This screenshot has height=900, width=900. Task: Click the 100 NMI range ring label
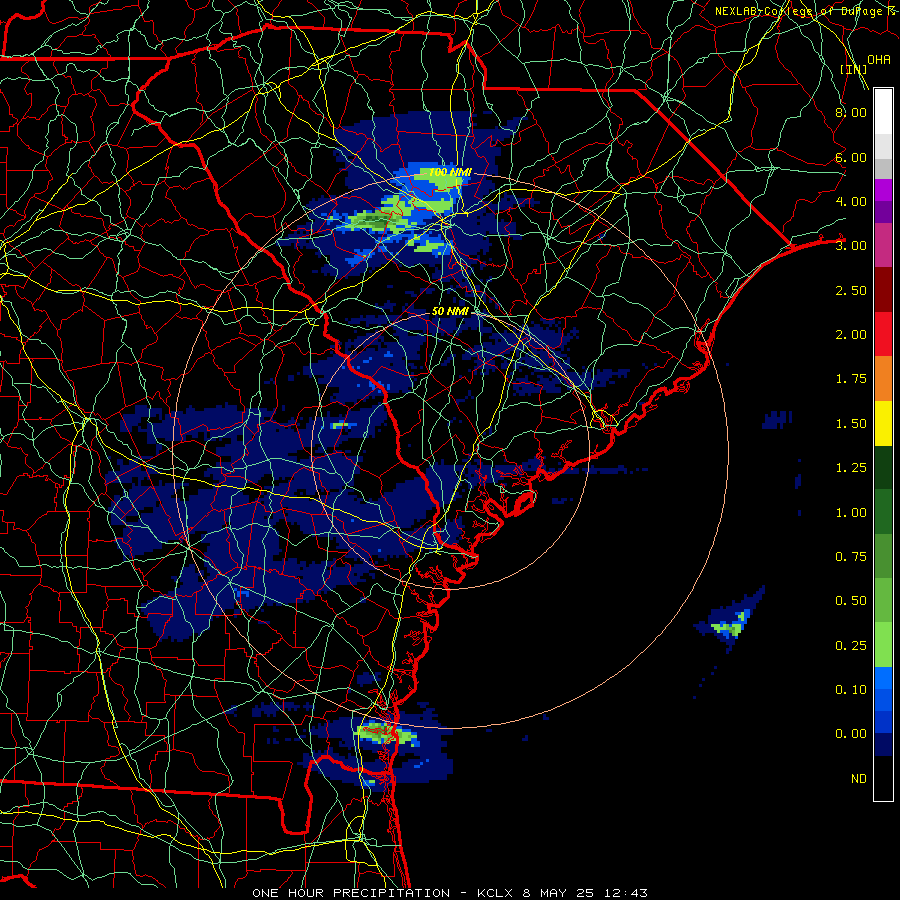451,172
